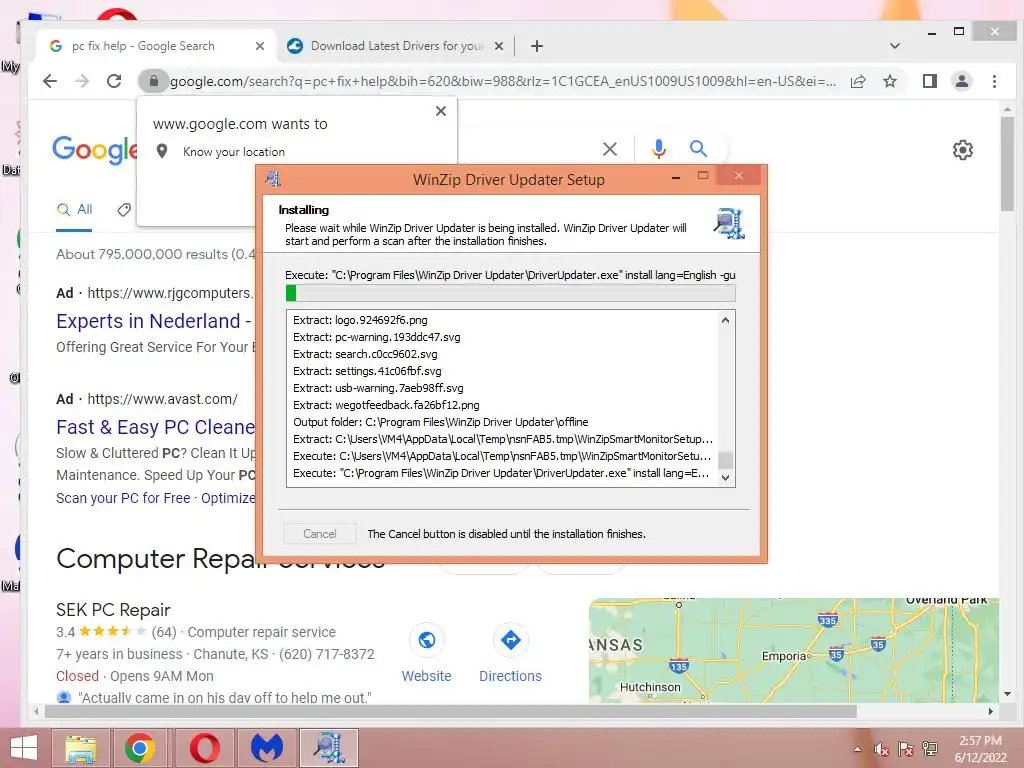Click Scan your PC for Free link
Image resolution: width=1024 pixels, height=768 pixels.
pyautogui.click(x=123, y=498)
